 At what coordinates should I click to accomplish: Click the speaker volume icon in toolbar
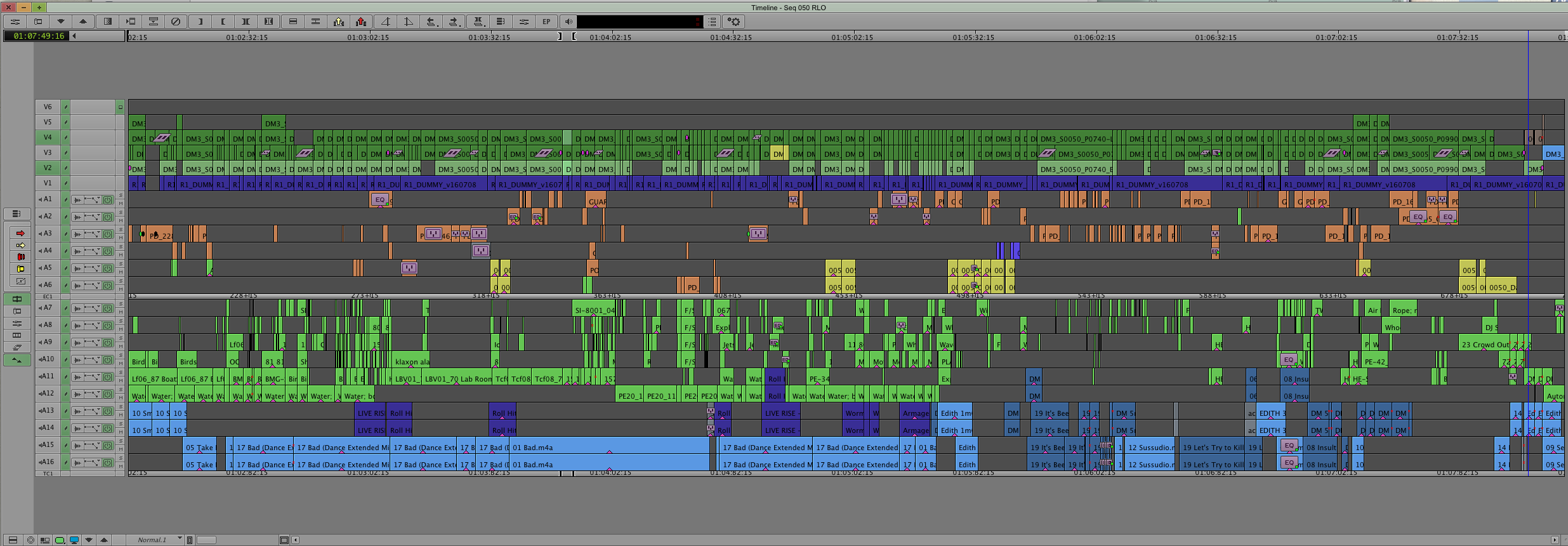569,22
